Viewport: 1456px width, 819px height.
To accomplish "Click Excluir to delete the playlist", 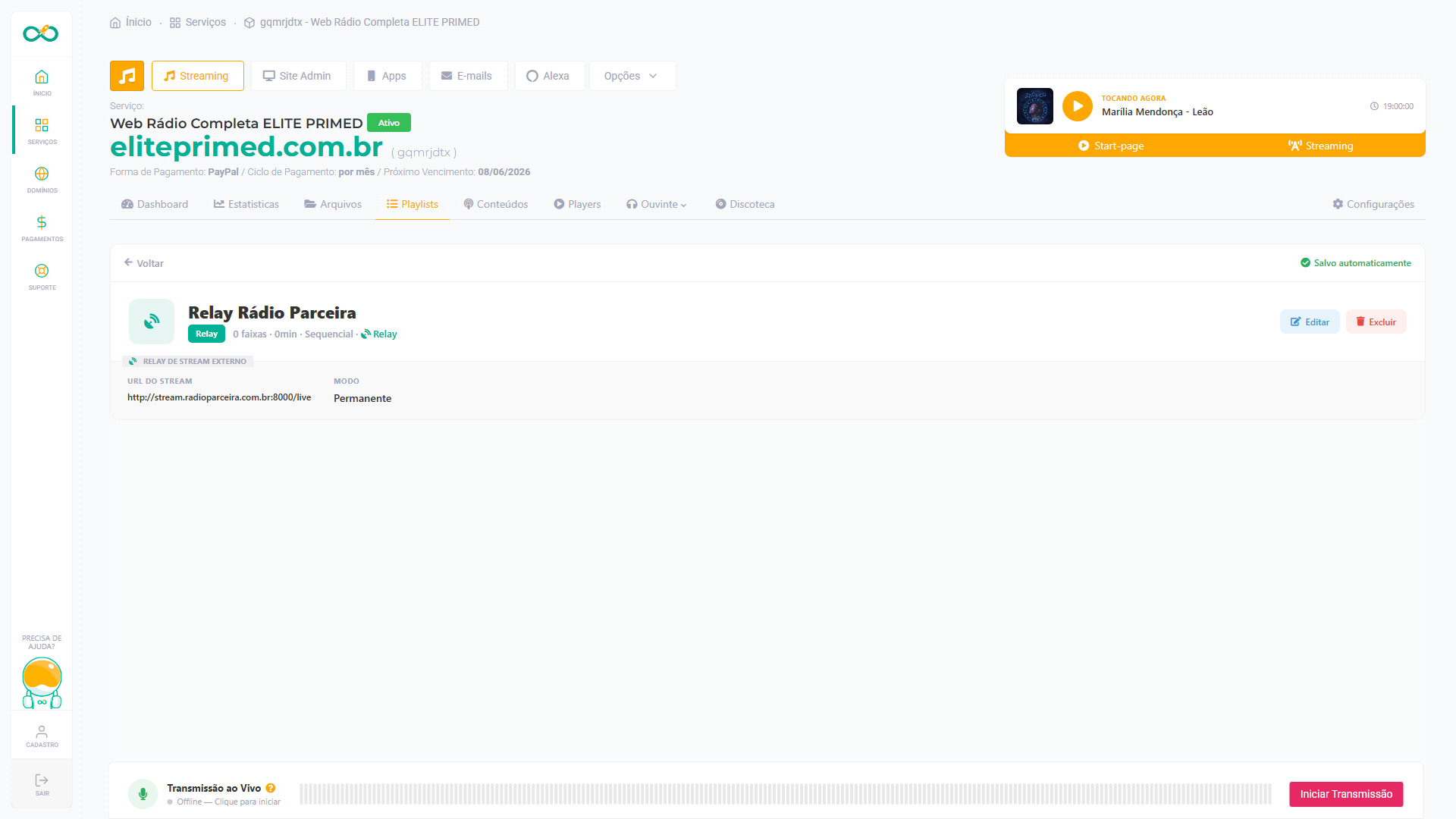I will (x=1376, y=322).
